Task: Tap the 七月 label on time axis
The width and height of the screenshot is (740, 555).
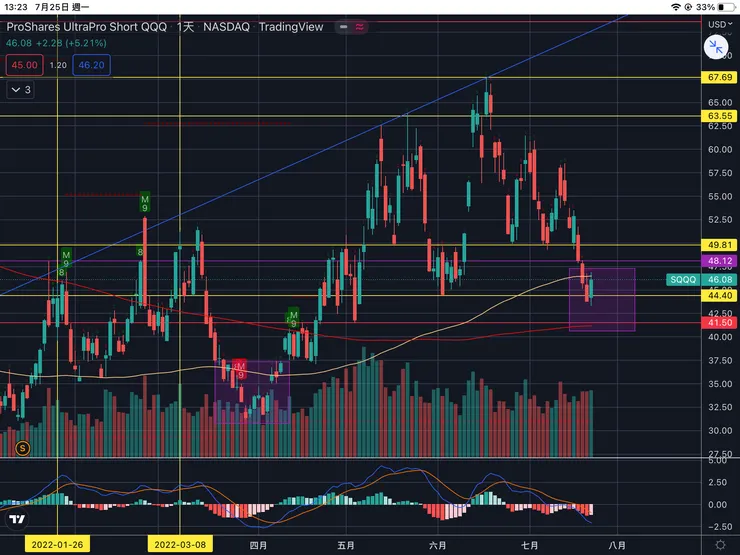Action: click(530, 545)
